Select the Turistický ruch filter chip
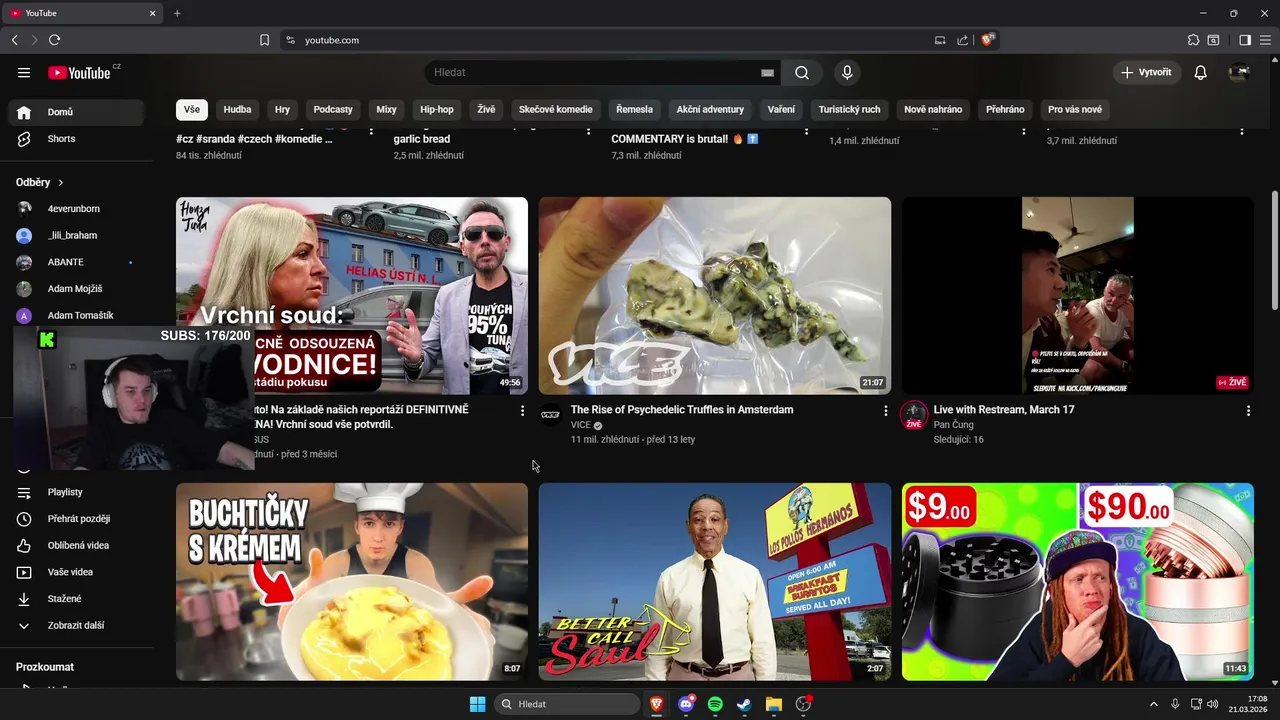The width and height of the screenshot is (1280, 720). pos(850,110)
